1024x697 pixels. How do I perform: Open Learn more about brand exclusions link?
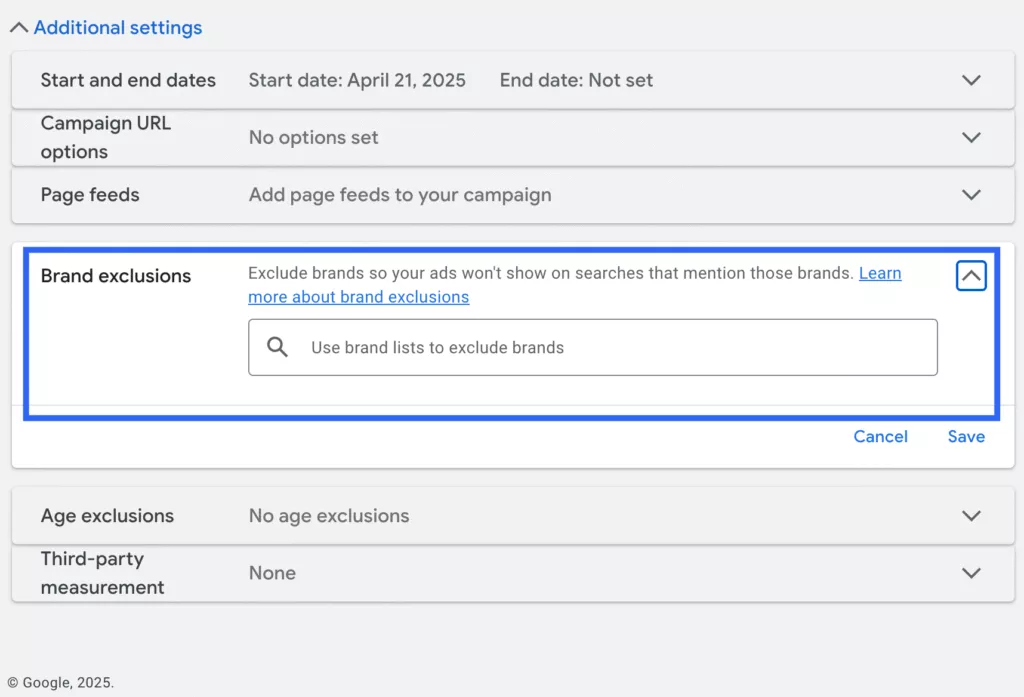575,285
